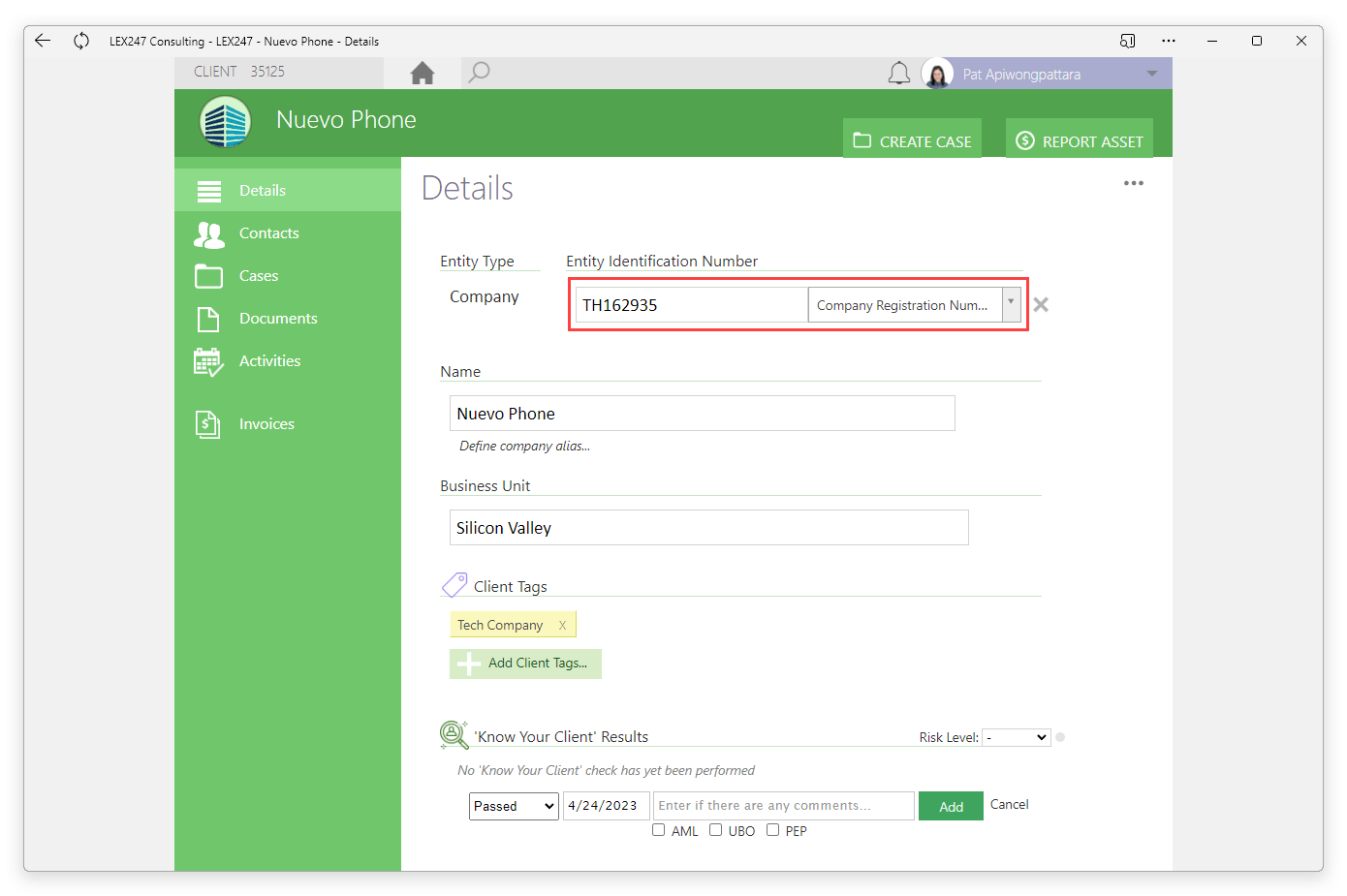This screenshot has width=1347, height=896.
Task: Open the Risk Level dropdown
Action: point(1016,737)
